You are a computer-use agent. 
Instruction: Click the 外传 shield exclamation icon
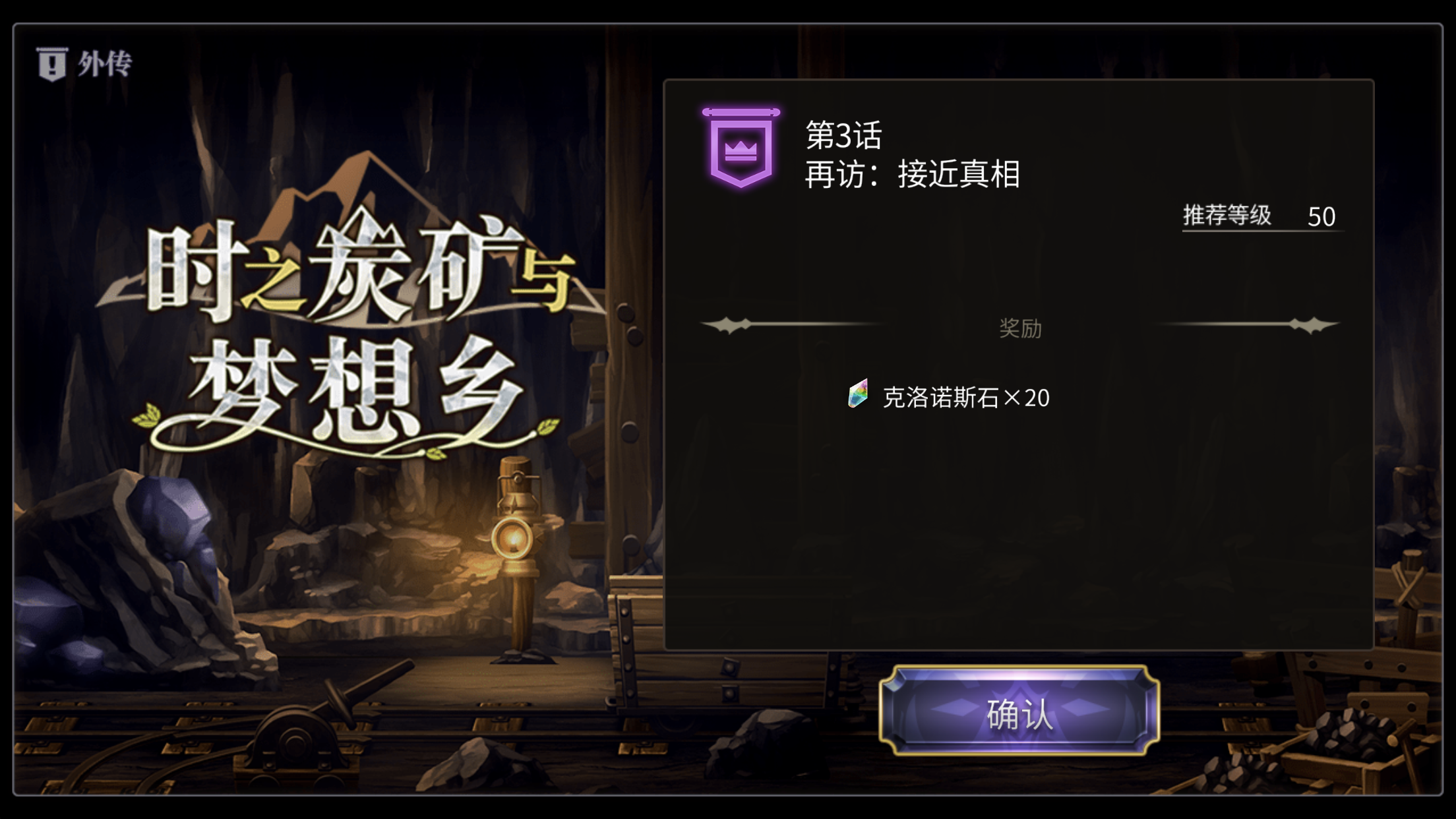[52, 64]
